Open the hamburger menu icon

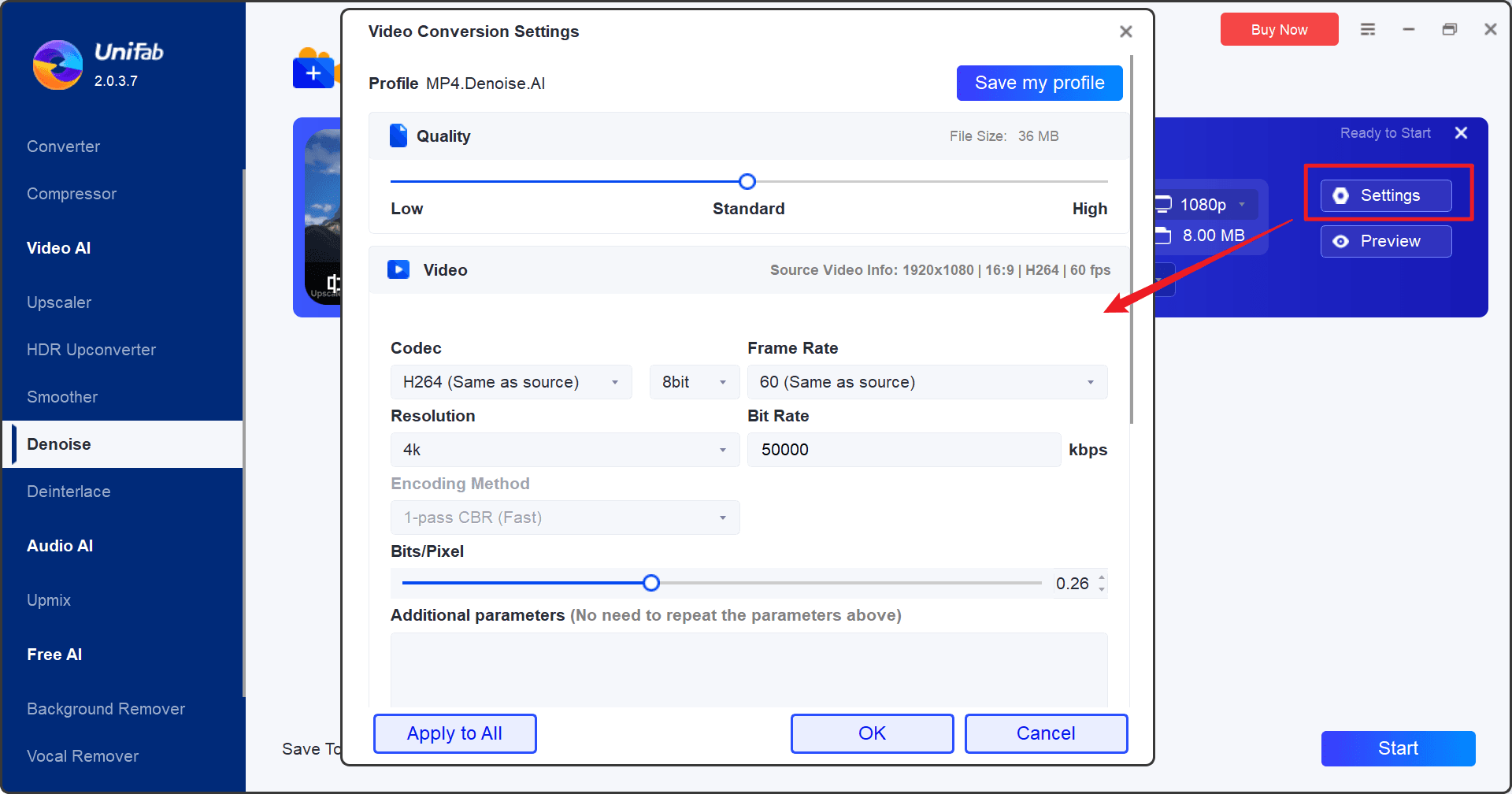[1368, 29]
